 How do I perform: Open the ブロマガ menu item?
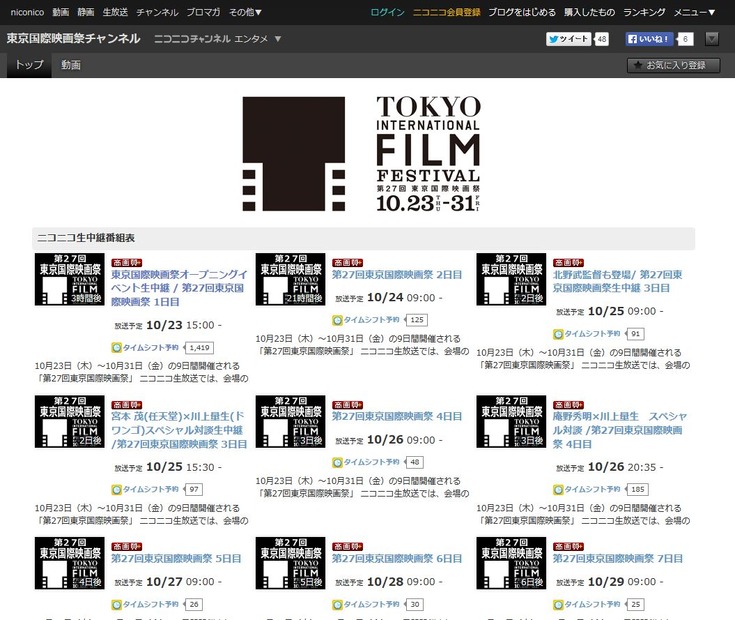pyautogui.click(x=203, y=12)
